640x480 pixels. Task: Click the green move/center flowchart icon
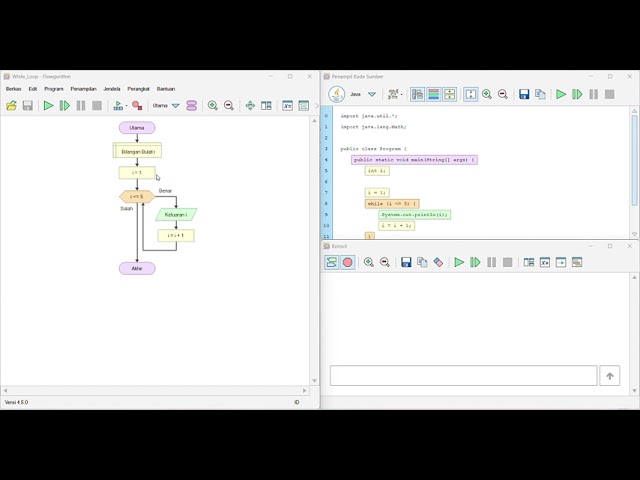pos(250,106)
